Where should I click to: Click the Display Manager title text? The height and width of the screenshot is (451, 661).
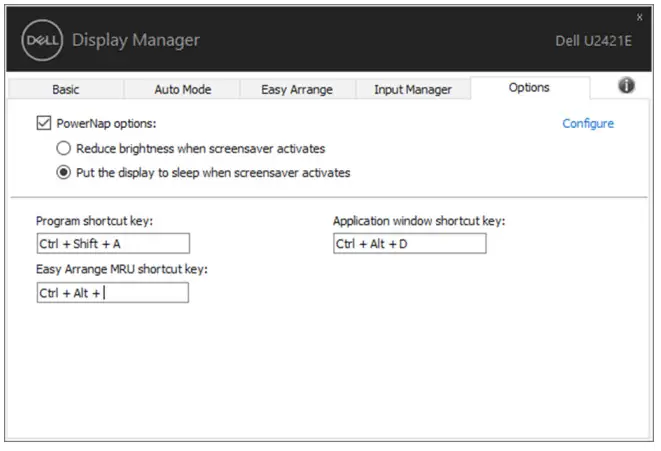coord(136,40)
